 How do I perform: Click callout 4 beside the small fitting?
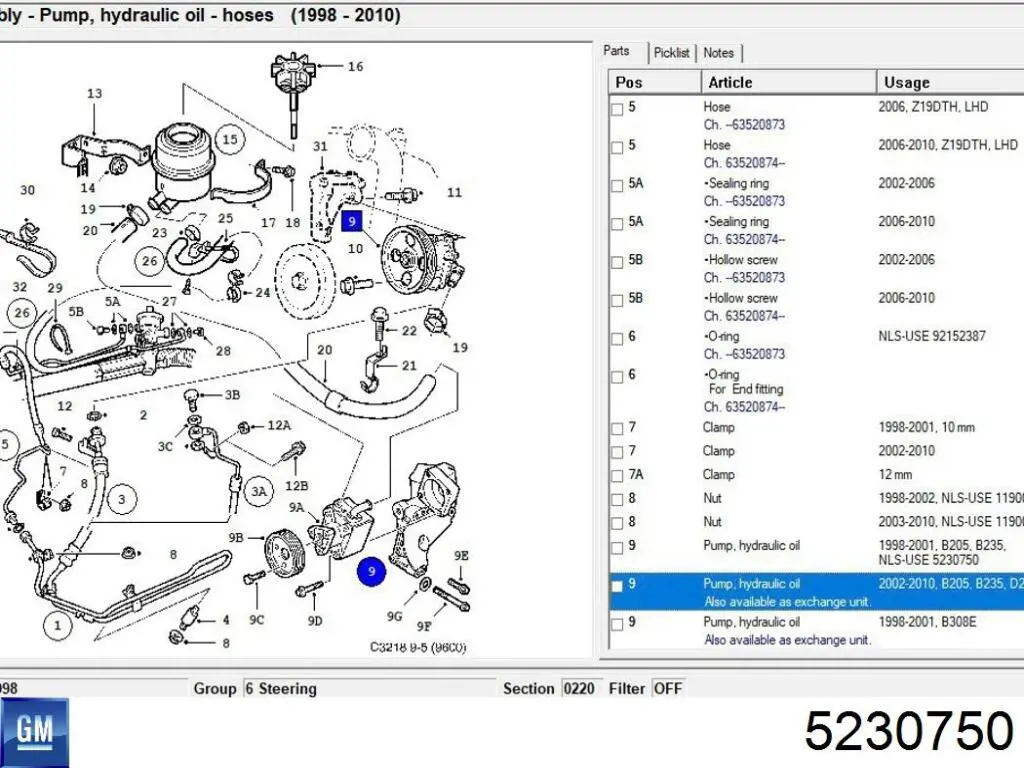[226, 620]
